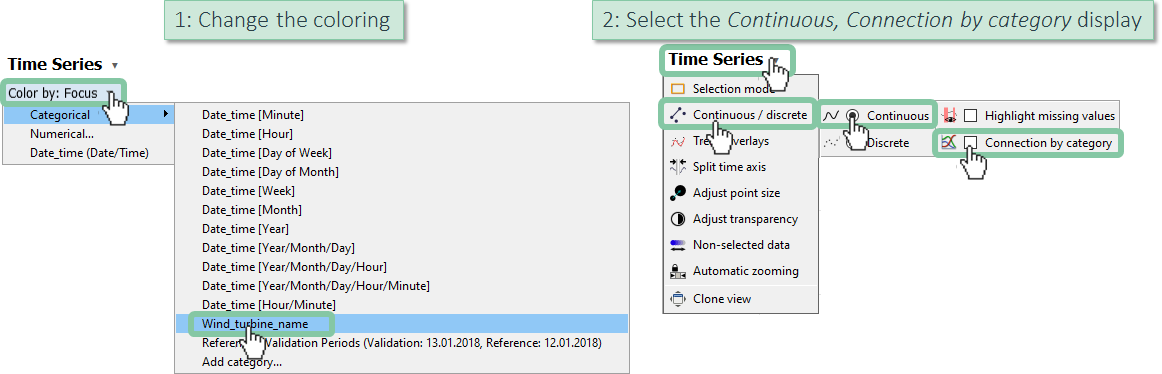Check the Connection by category checkbox
The image size is (1162, 374).
[x=970, y=143]
